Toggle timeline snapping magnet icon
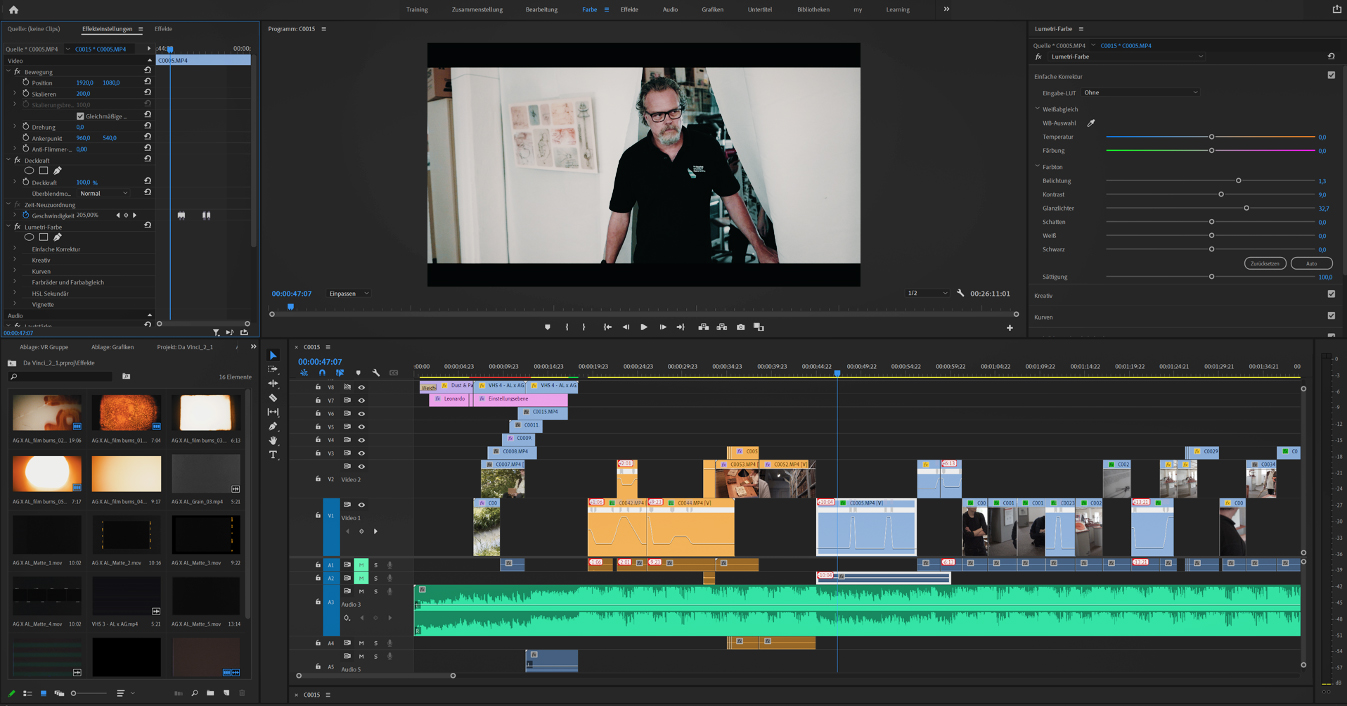 coord(322,373)
